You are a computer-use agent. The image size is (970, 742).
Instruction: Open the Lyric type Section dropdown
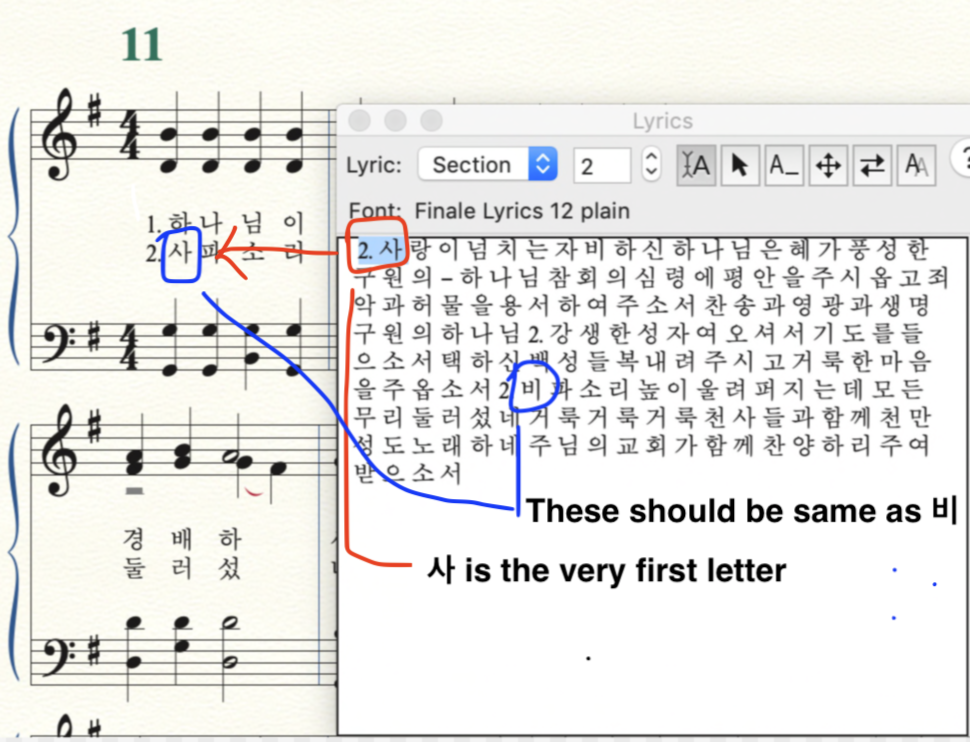pyautogui.click(x=487, y=165)
